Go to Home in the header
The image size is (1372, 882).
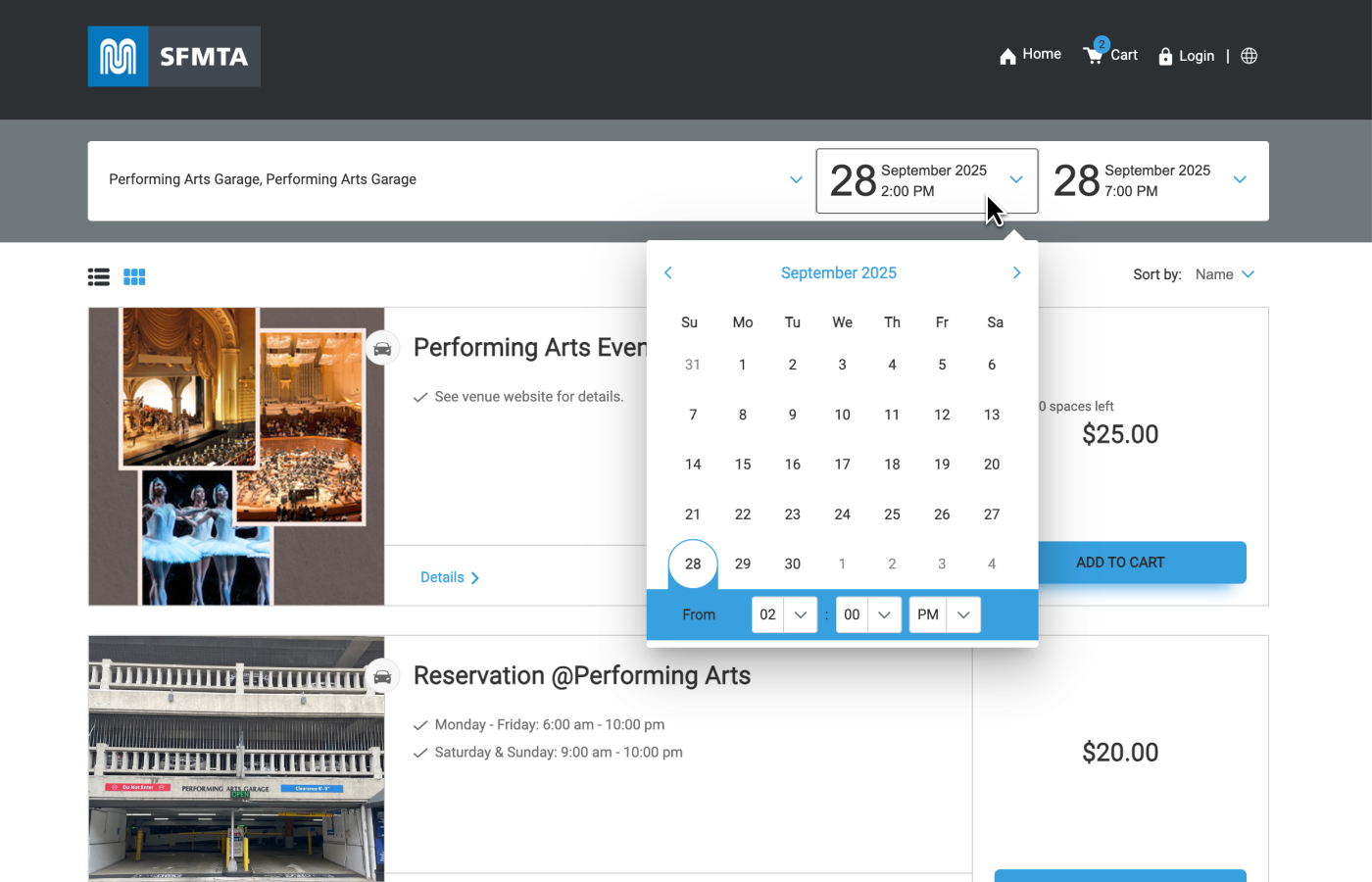click(1030, 55)
